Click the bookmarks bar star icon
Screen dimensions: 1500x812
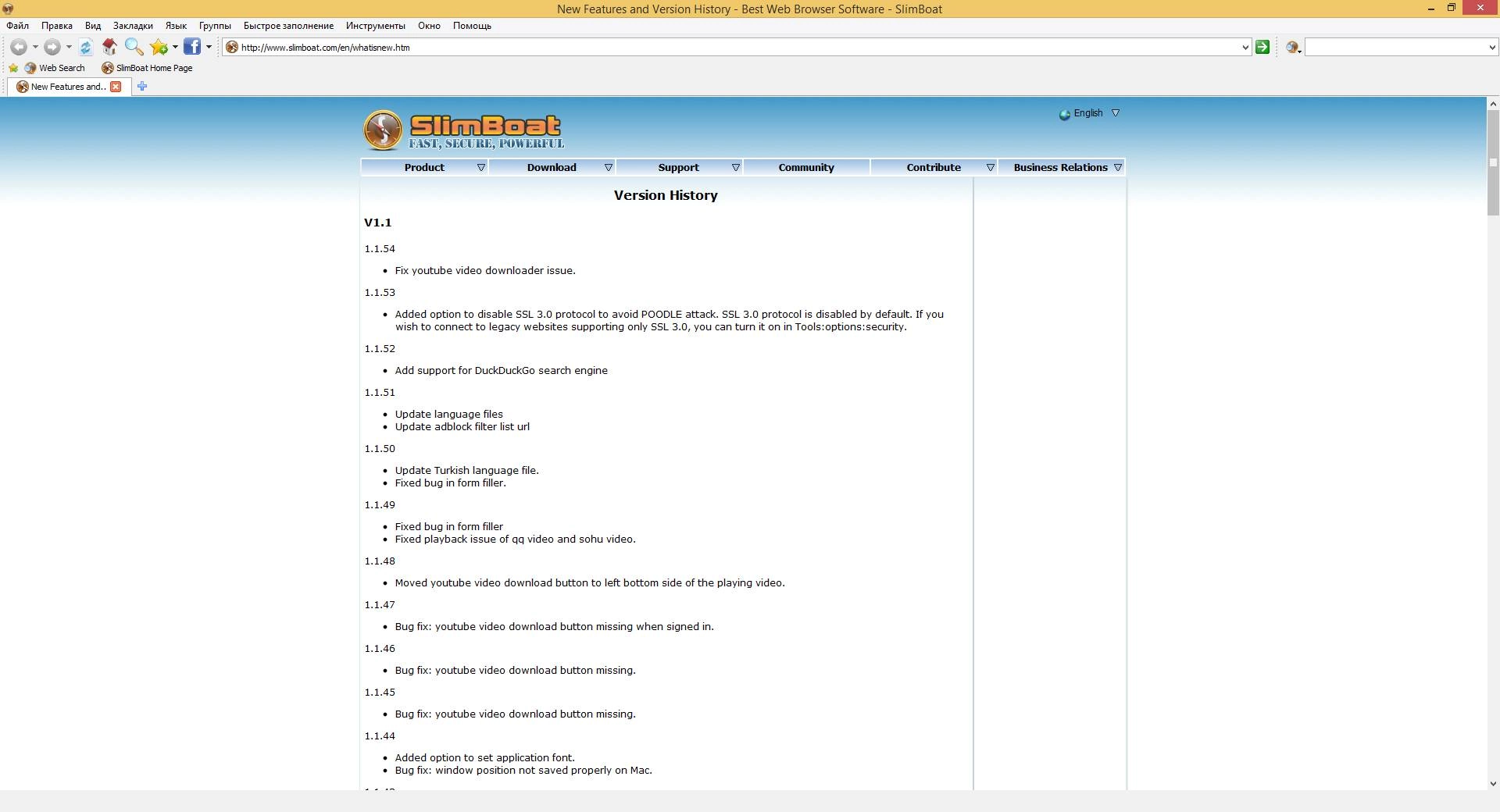13,68
